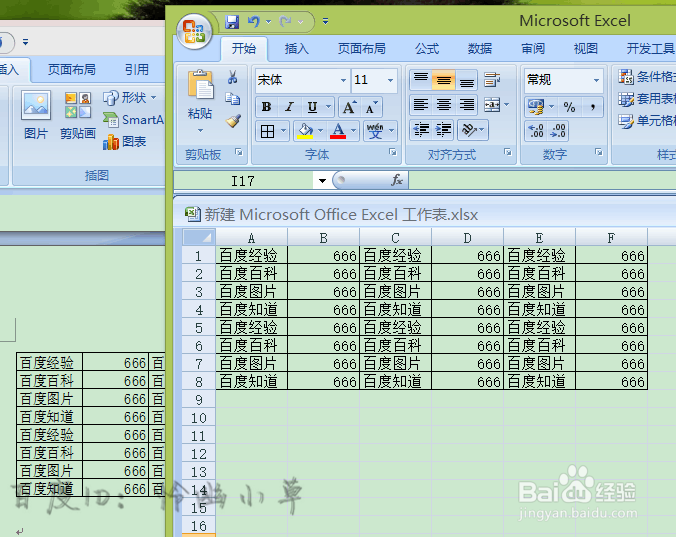Click the 粘贴 paste button

pyautogui.click(x=200, y=94)
